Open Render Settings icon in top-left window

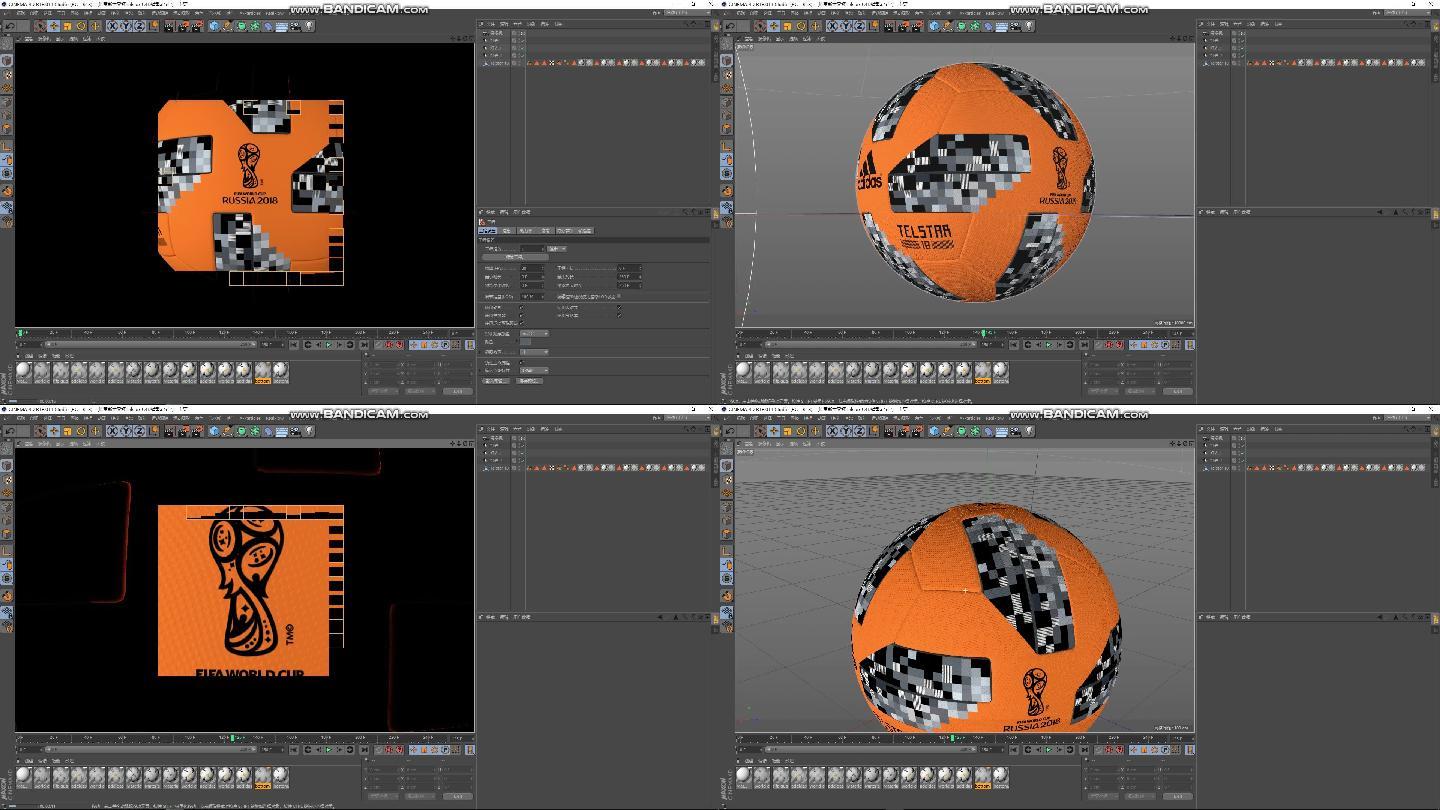click(197, 26)
